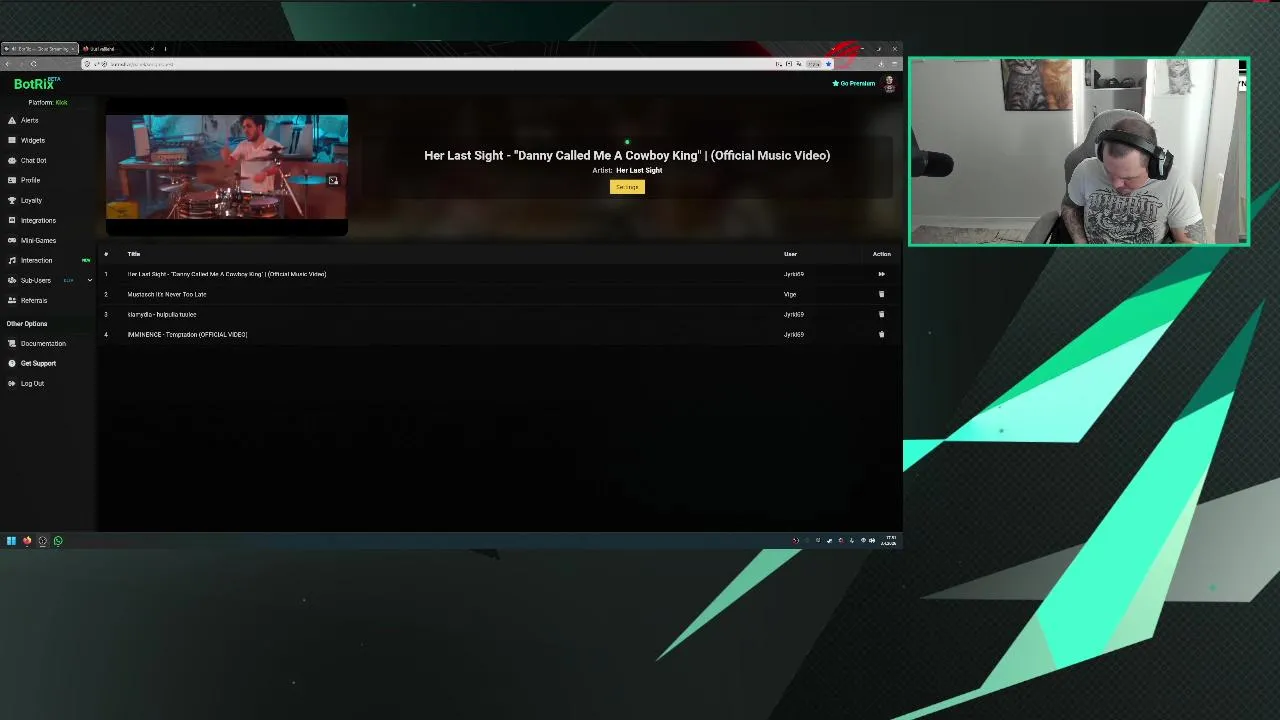1280x720 pixels.
Task: Delete IMMINENCE - Temptation from the queue
Action: [x=881, y=334]
